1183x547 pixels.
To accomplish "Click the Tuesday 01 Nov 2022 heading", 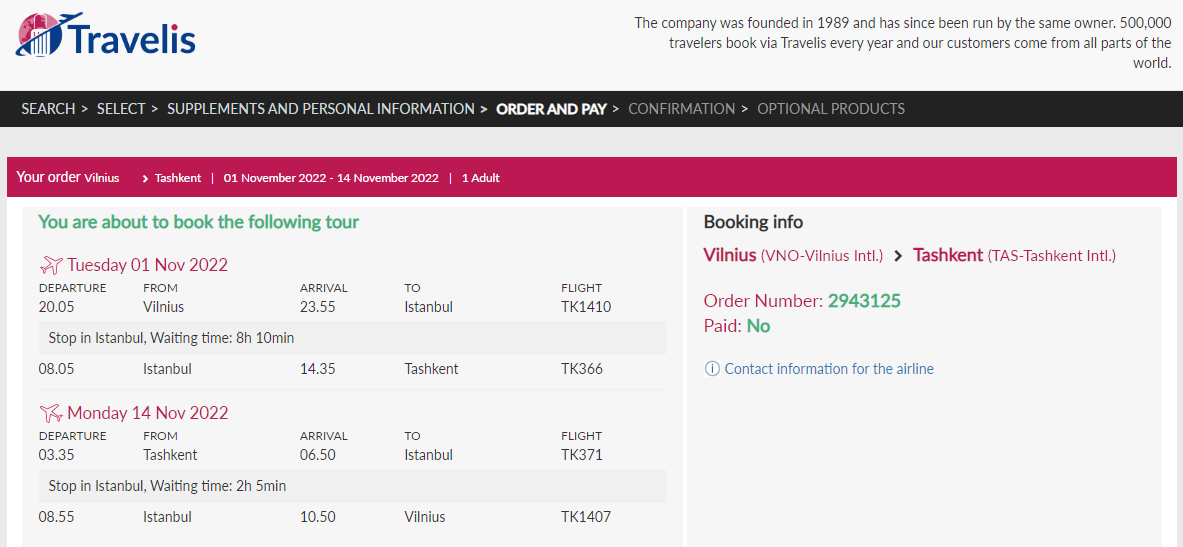I will (x=147, y=265).
